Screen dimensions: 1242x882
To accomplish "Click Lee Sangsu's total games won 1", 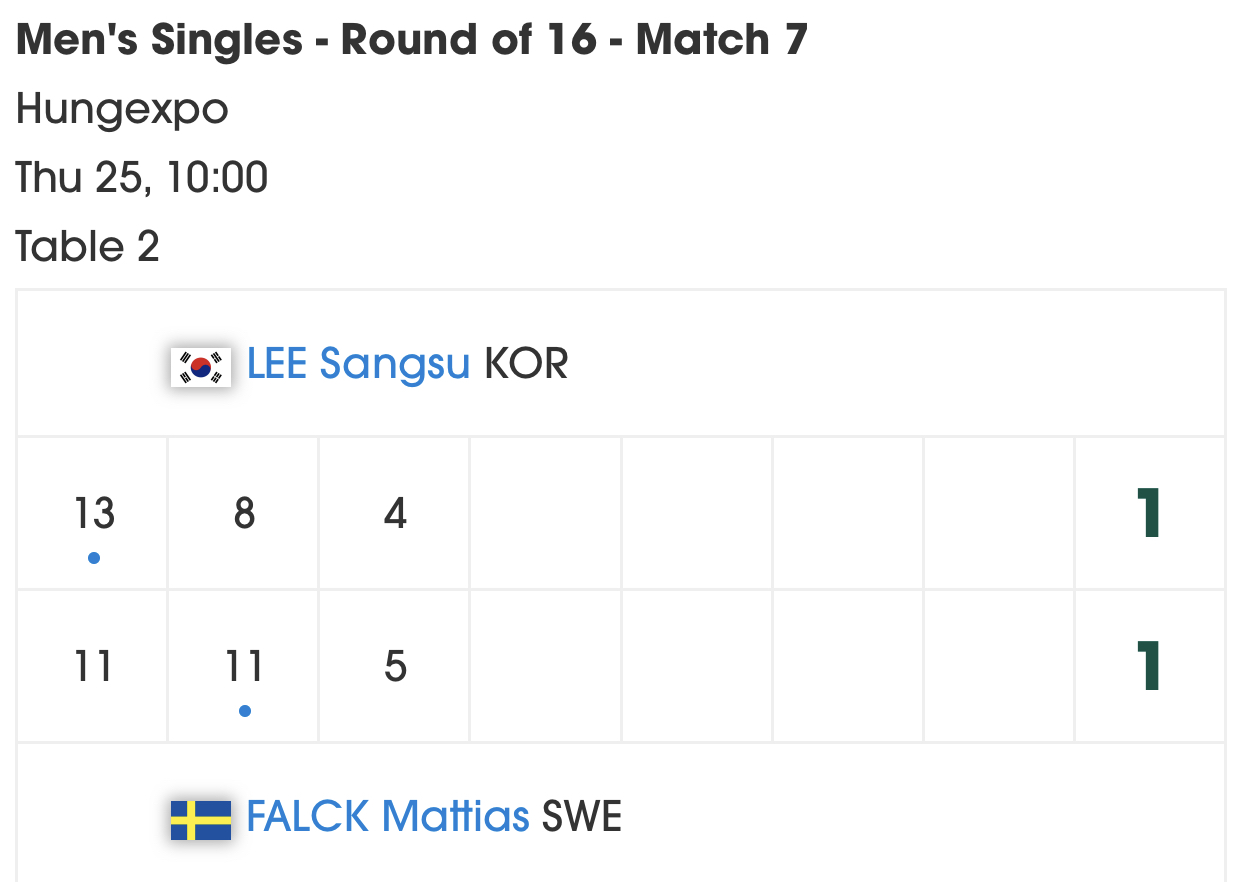I will 1149,514.
